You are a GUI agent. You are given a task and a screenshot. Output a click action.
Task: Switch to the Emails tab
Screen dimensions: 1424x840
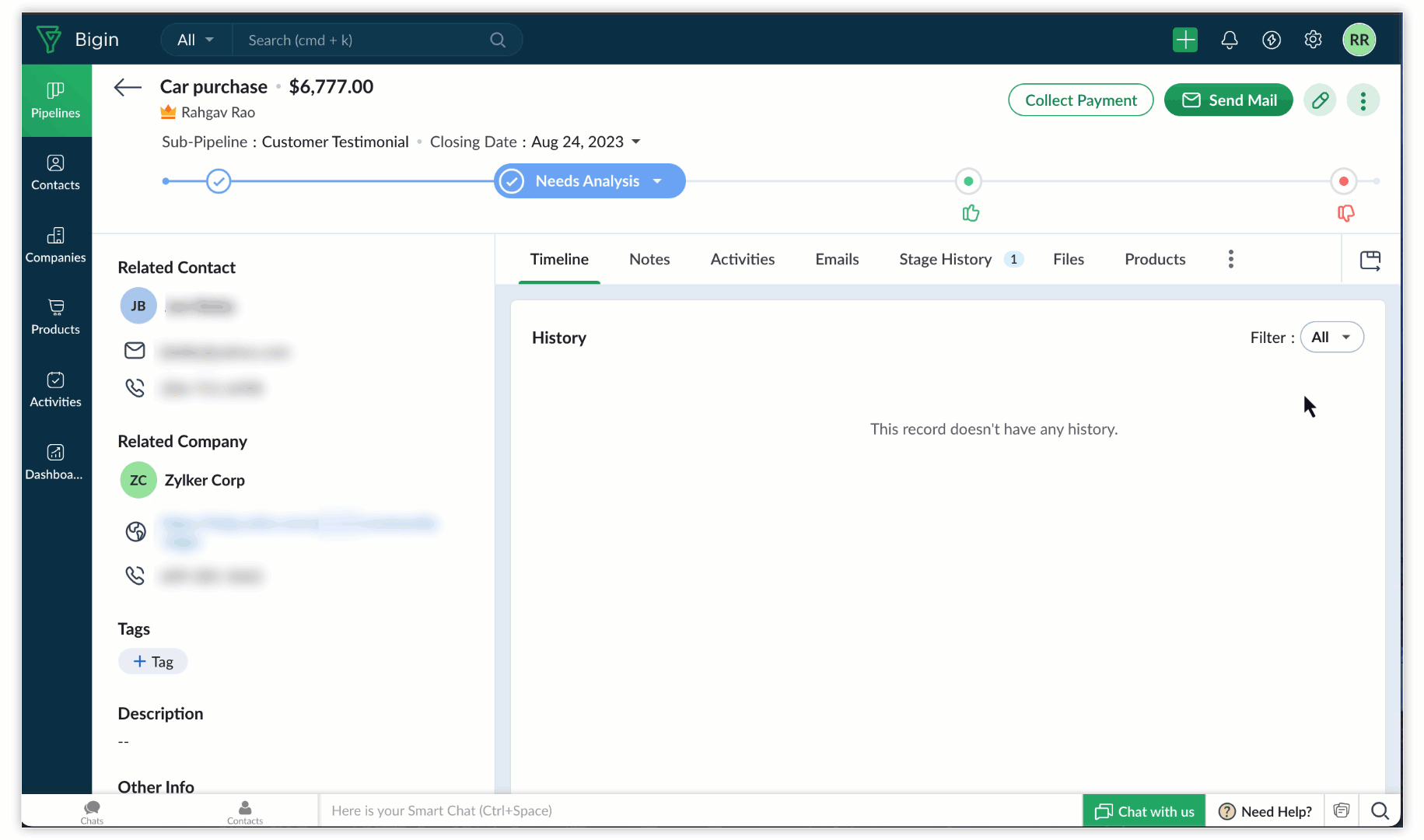click(837, 259)
